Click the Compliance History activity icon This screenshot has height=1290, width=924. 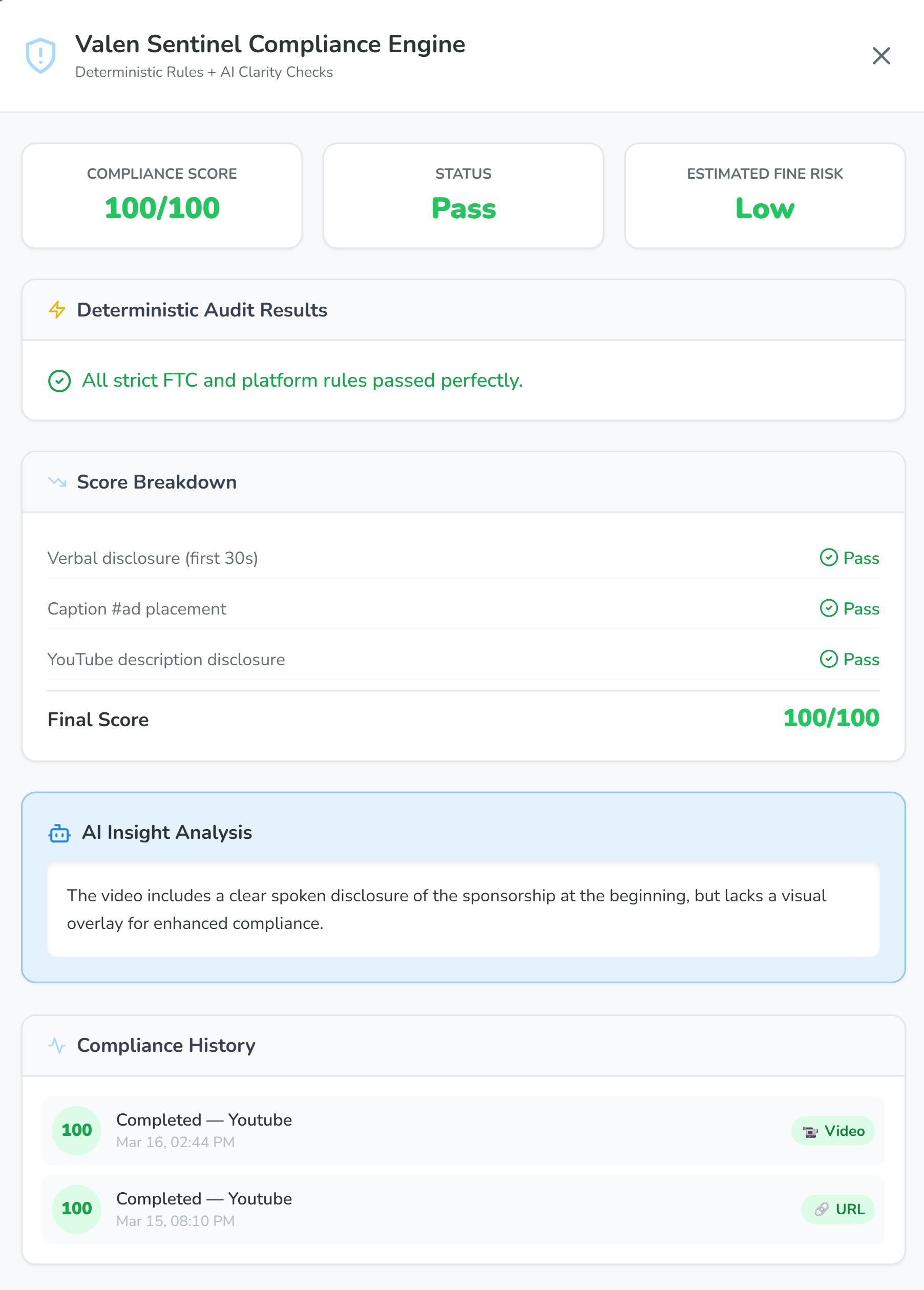pos(57,1045)
